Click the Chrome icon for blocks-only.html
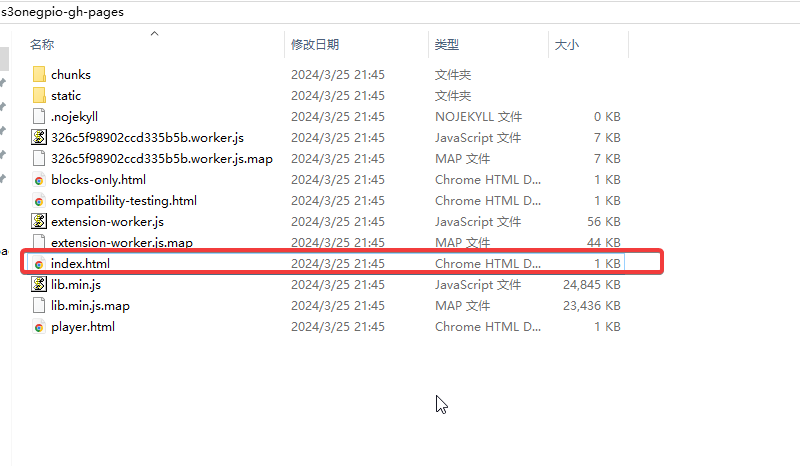The height and width of the screenshot is (466, 800). [39, 180]
